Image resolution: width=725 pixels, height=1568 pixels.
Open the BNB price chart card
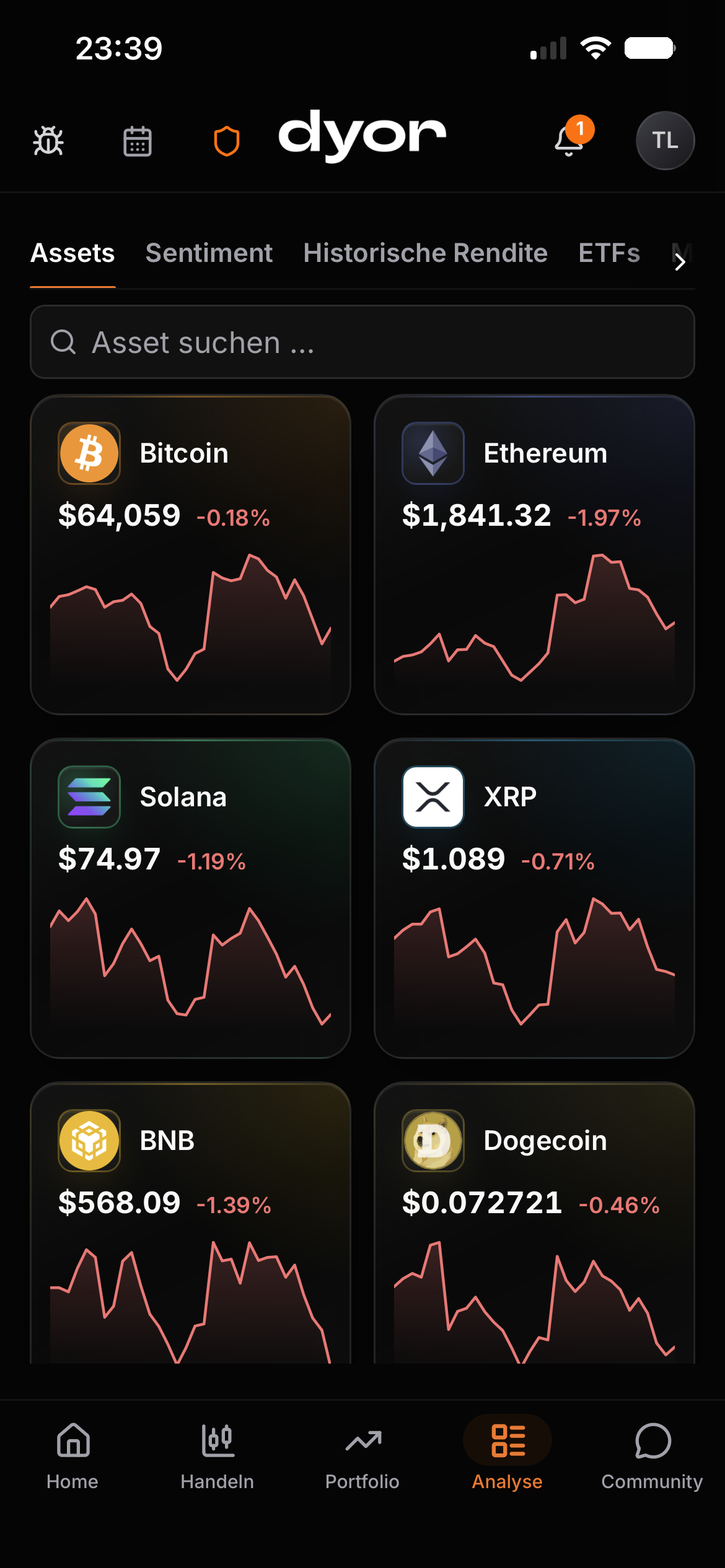tap(191, 1223)
